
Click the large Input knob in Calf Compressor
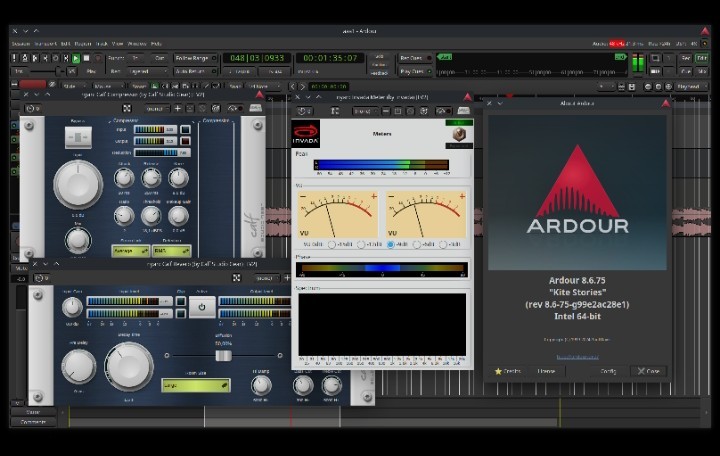click(78, 185)
